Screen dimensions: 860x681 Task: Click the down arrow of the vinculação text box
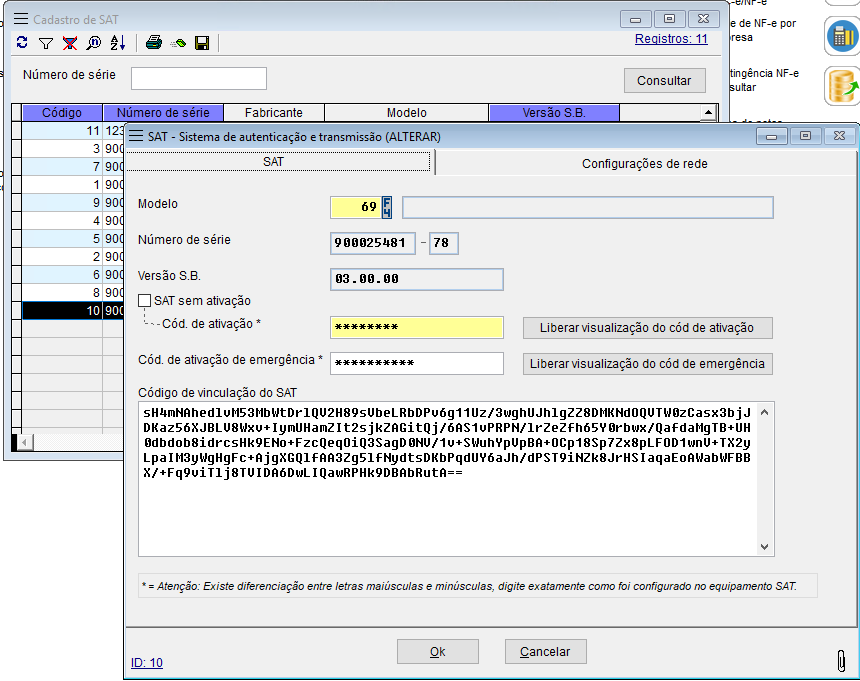(x=765, y=547)
